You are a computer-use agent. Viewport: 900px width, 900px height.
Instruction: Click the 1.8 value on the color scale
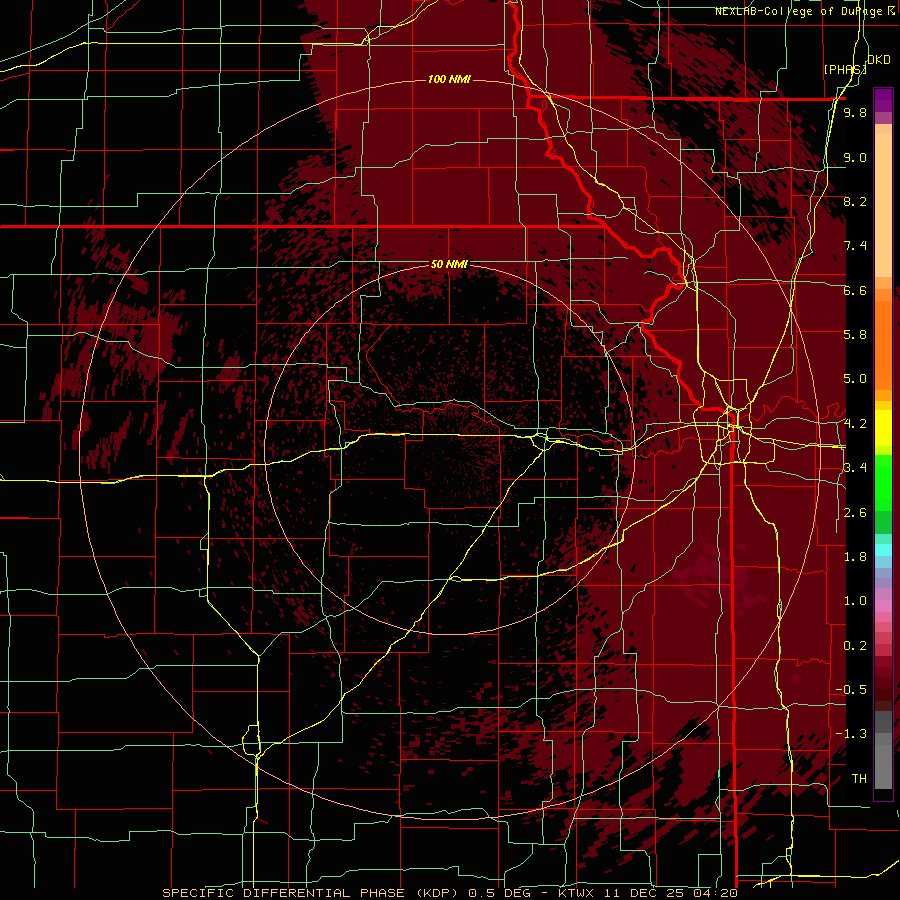coord(855,557)
